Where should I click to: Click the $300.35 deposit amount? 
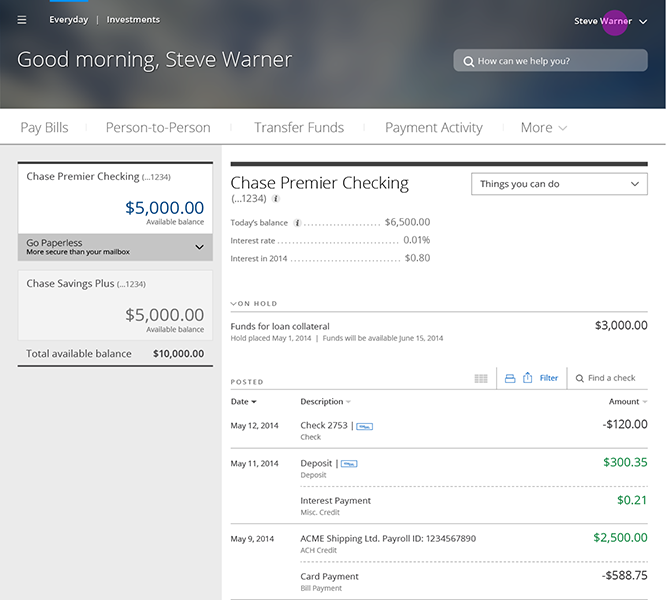coord(625,462)
